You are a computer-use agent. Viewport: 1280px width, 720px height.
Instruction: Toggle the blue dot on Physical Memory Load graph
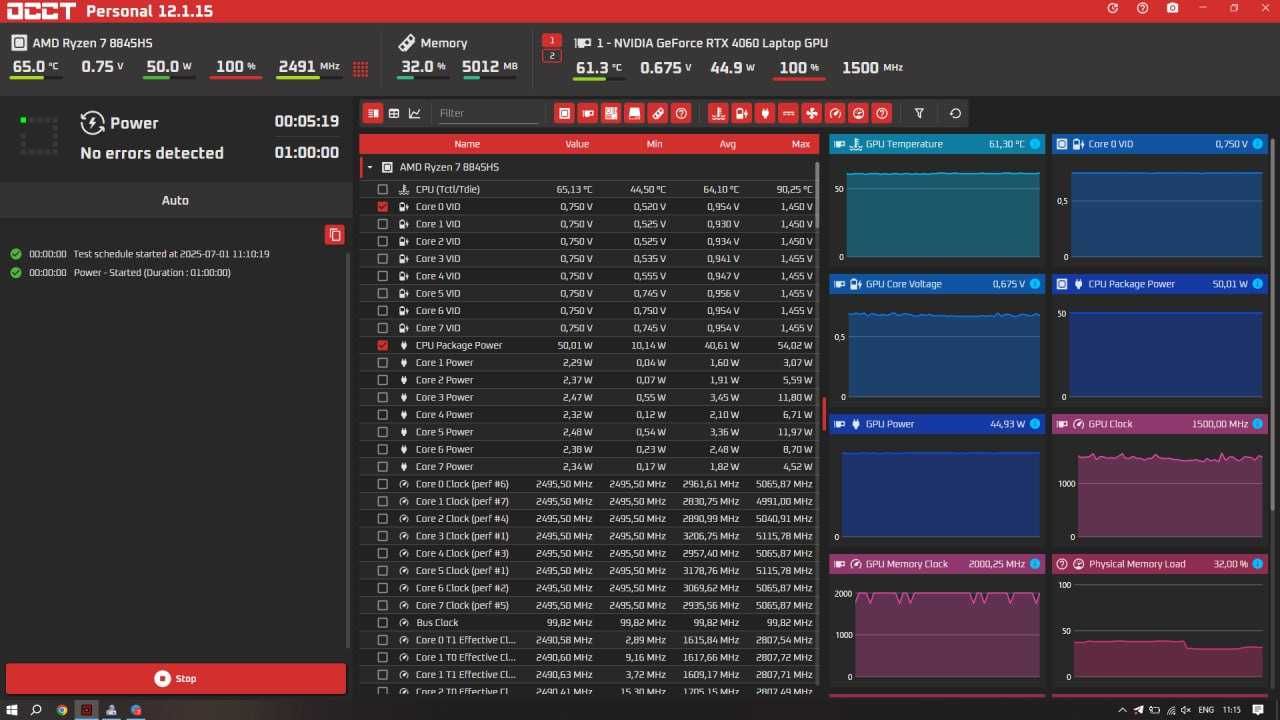coord(1258,564)
